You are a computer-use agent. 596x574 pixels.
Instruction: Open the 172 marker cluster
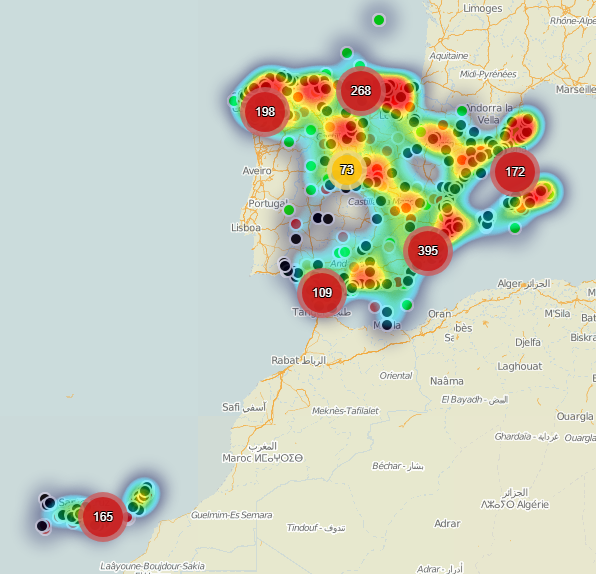515,172
